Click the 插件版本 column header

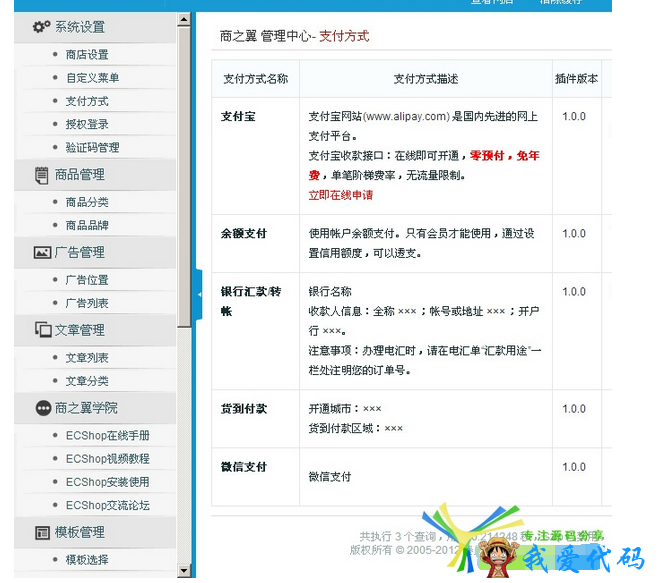tap(576, 79)
